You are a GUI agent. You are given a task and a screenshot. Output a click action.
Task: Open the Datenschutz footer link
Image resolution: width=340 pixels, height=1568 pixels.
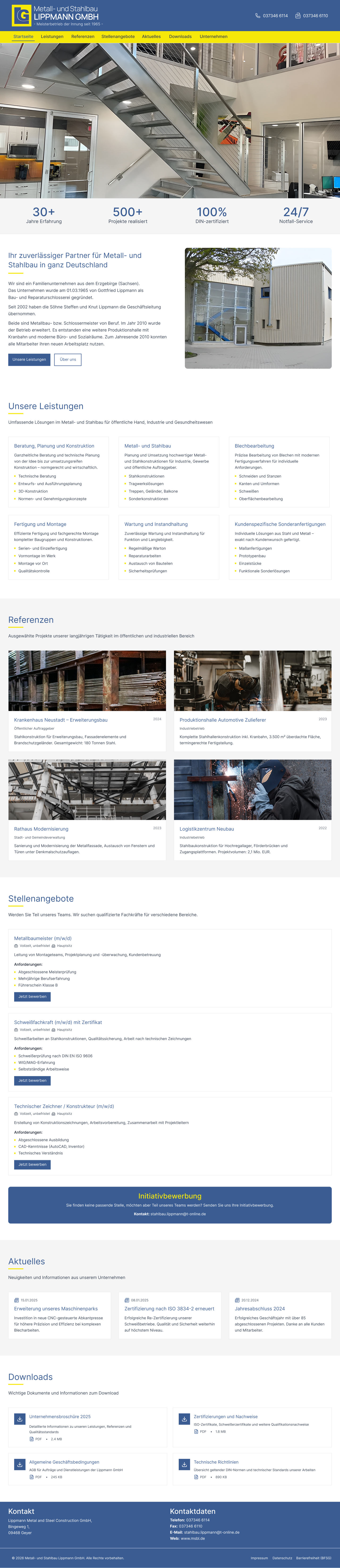(282, 1558)
